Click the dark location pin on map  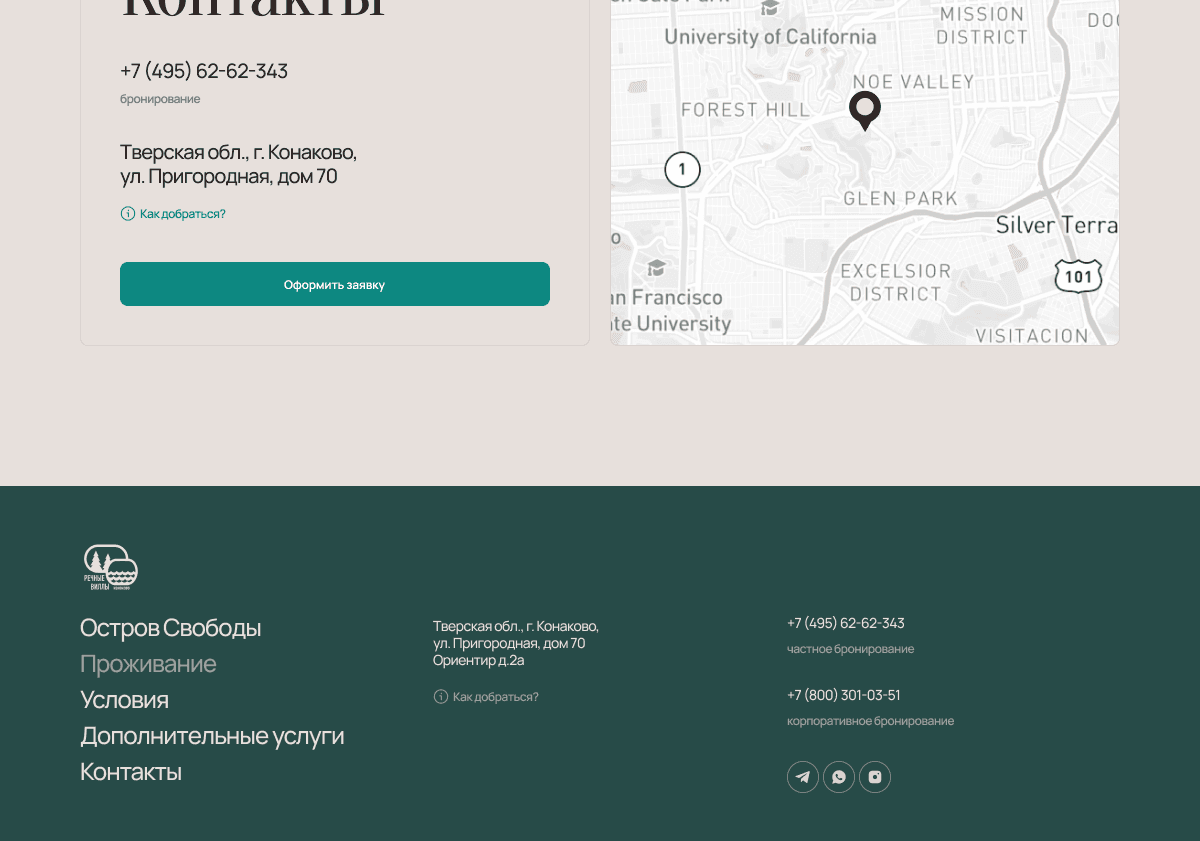coord(865,108)
